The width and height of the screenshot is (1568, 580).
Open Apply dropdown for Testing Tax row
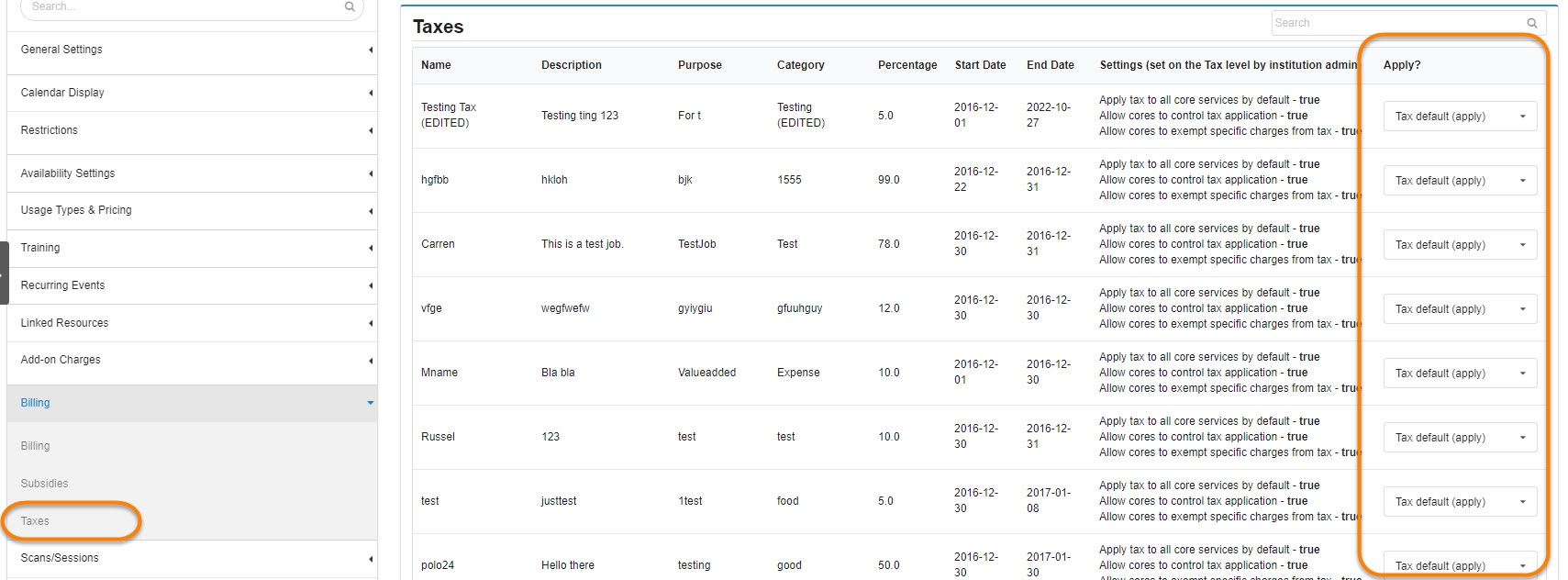(x=1459, y=117)
